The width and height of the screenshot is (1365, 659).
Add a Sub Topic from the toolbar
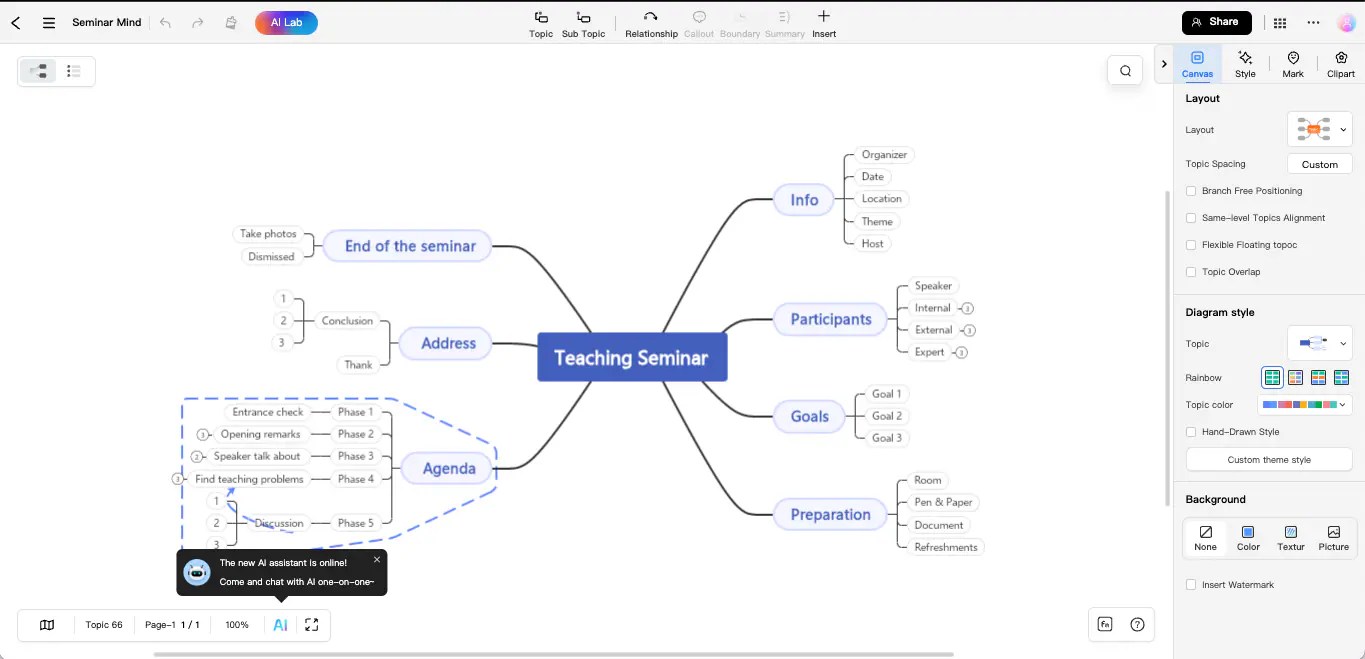(x=583, y=24)
